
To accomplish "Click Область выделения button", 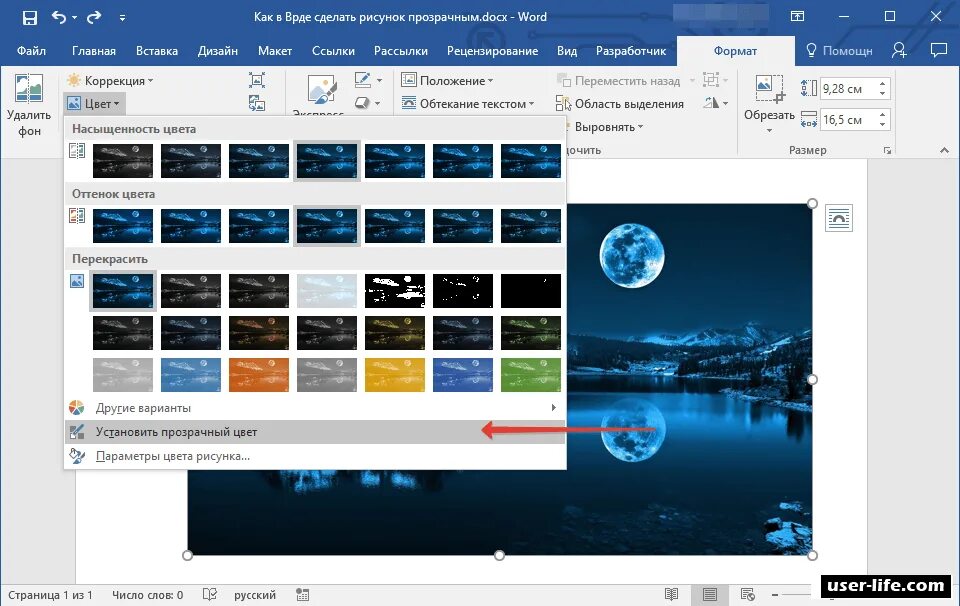I will coord(620,103).
